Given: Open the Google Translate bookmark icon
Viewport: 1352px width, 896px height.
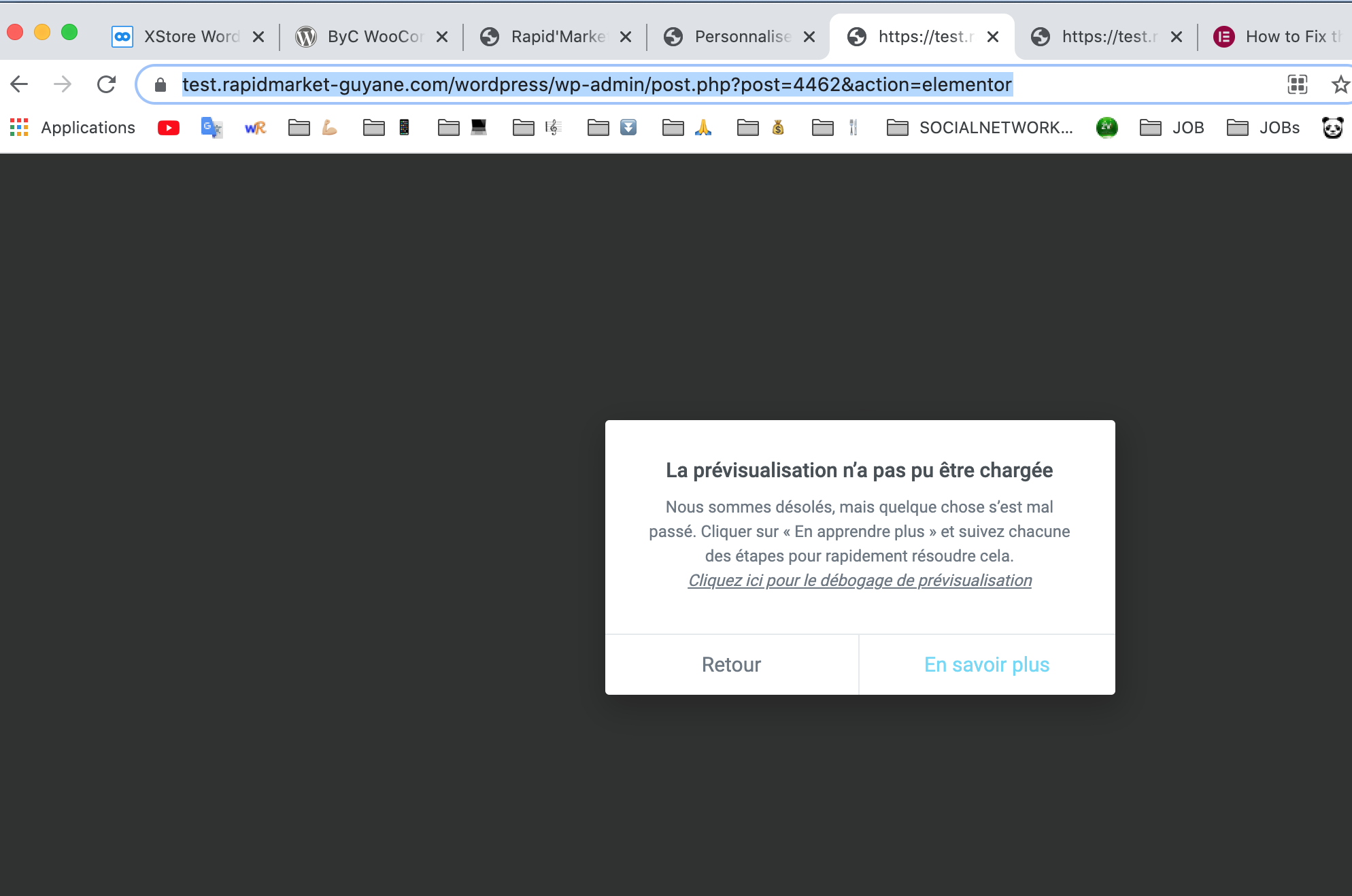Looking at the screenshot, I should point(212,128).
